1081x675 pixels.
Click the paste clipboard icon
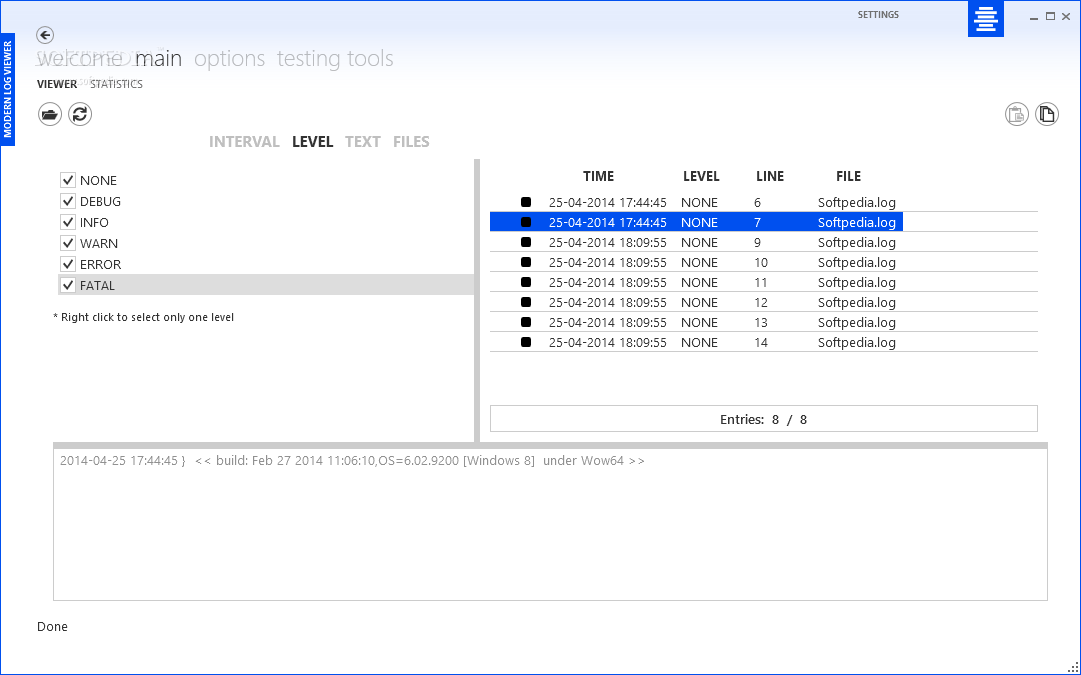pyautogui.click(x=1017, y=114)
